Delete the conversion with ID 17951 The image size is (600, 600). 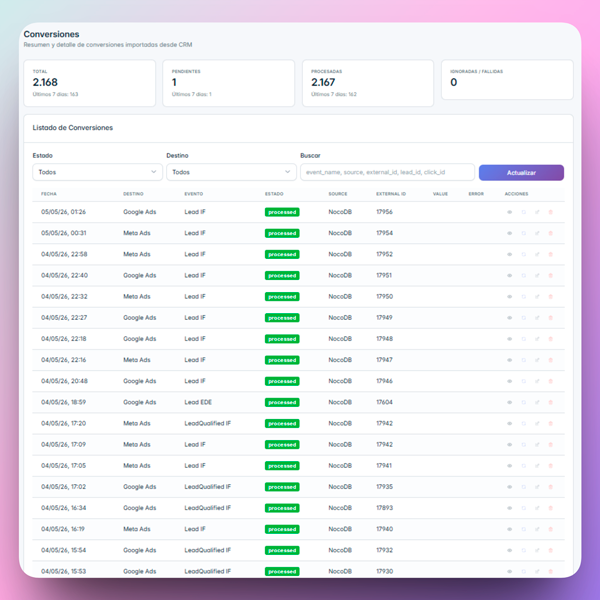pyautogui.click(x=551, y=276)
